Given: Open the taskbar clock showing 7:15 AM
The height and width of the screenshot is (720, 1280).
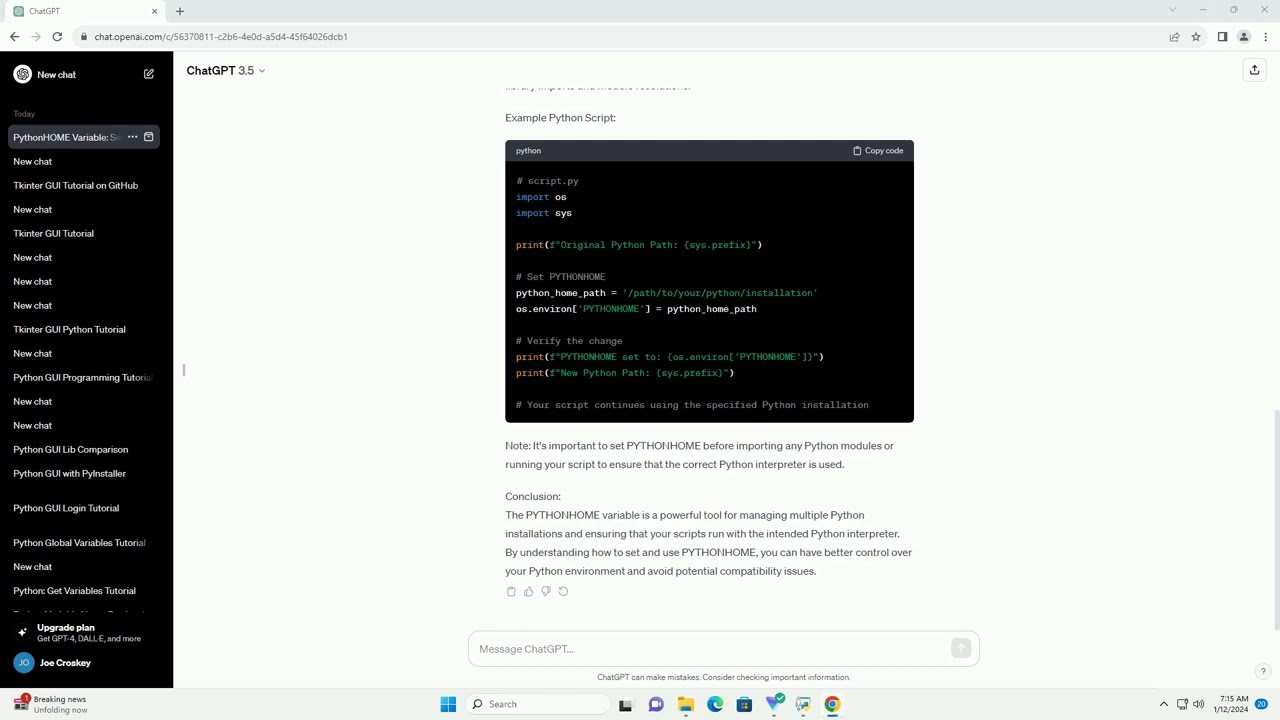Looking at the screenshot, I should pos(1234,704).
